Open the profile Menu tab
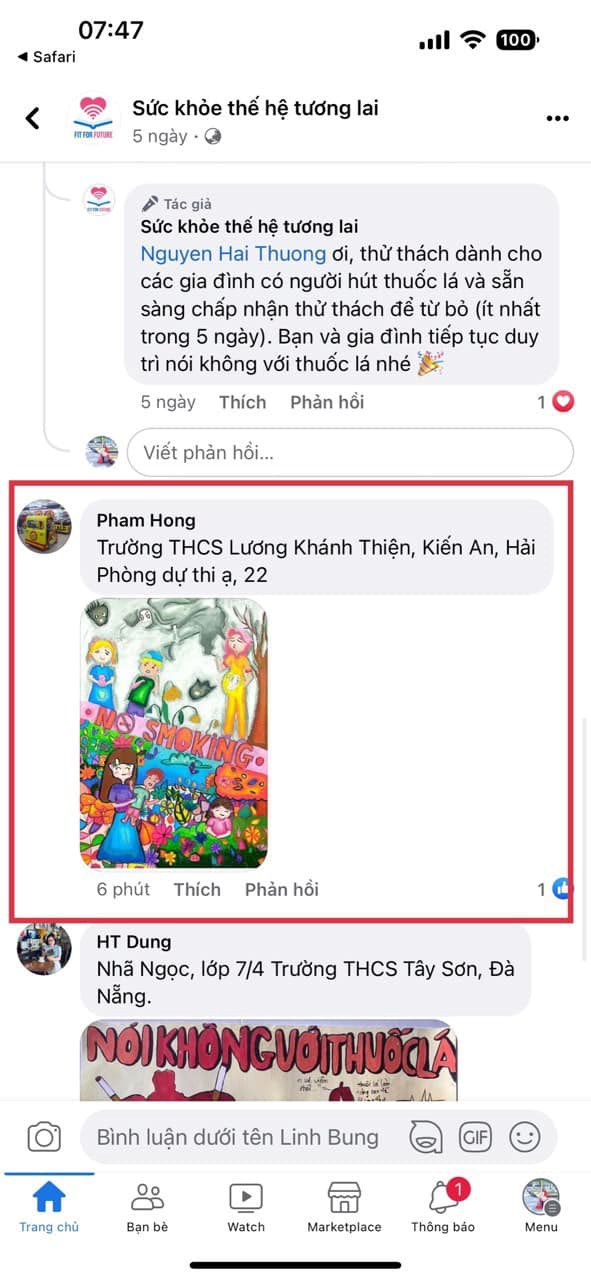This screenshot has height=1280, width=591. point(541,1206)
